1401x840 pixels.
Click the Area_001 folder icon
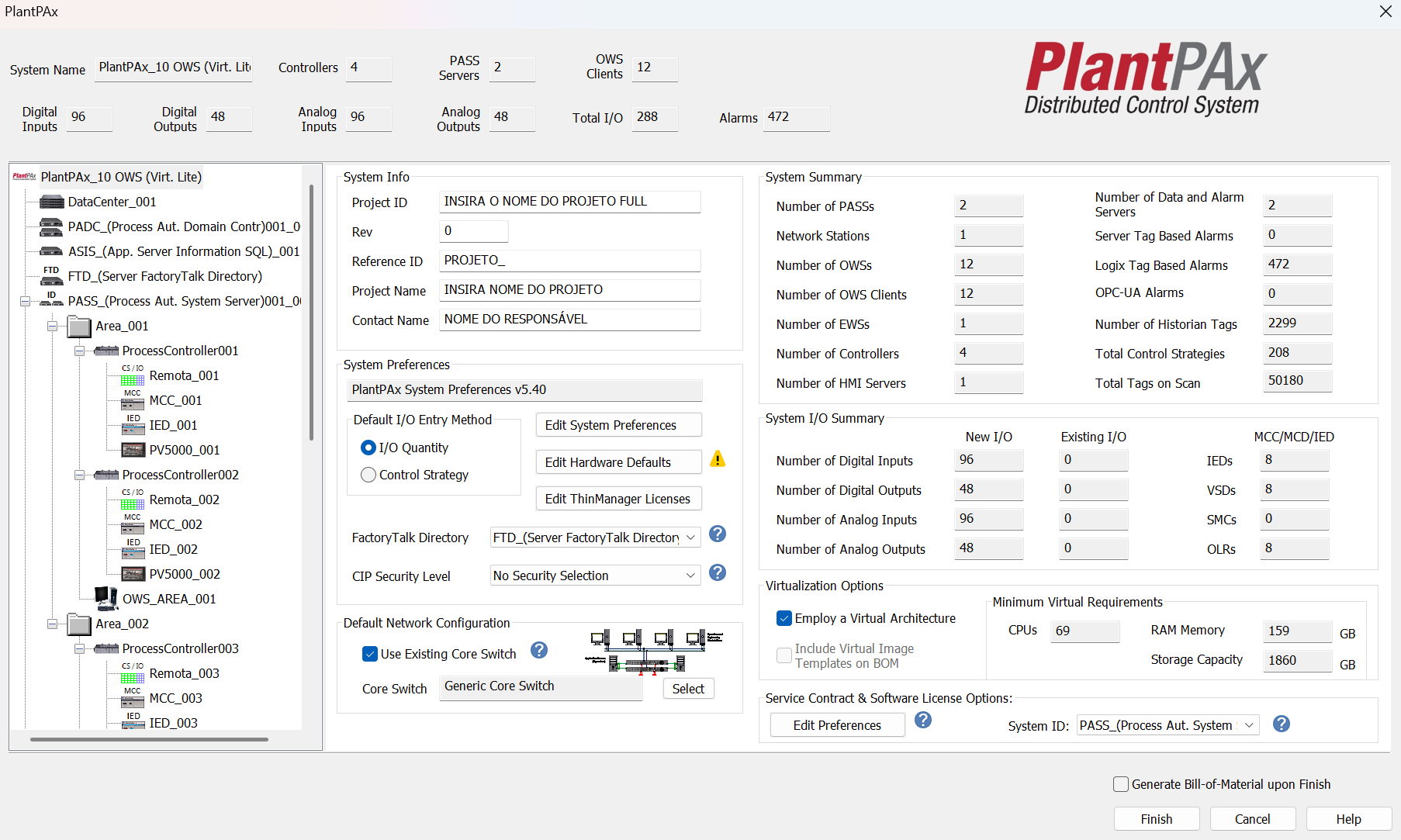pos(80,327)
